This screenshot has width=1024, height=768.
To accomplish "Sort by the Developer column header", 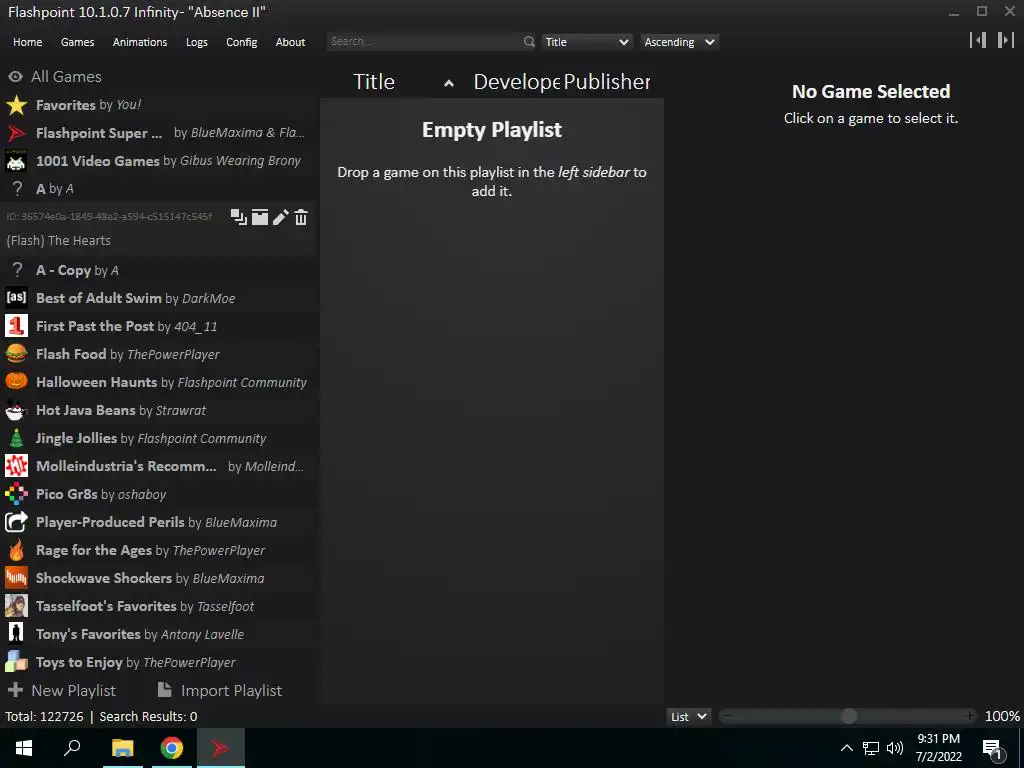I will (x=517, y=82).
